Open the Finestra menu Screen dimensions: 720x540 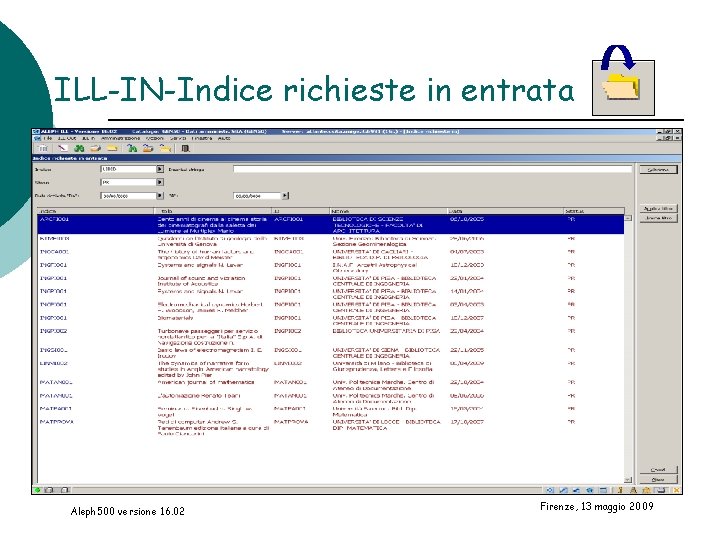[202, 138]
